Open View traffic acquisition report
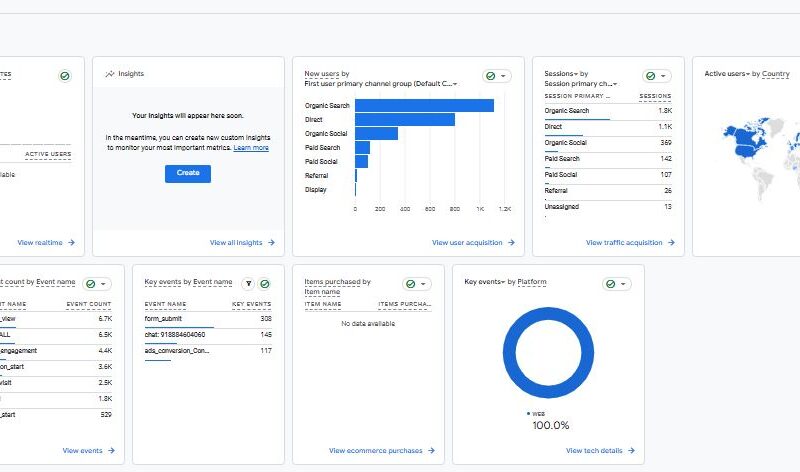 coord(629,242)
